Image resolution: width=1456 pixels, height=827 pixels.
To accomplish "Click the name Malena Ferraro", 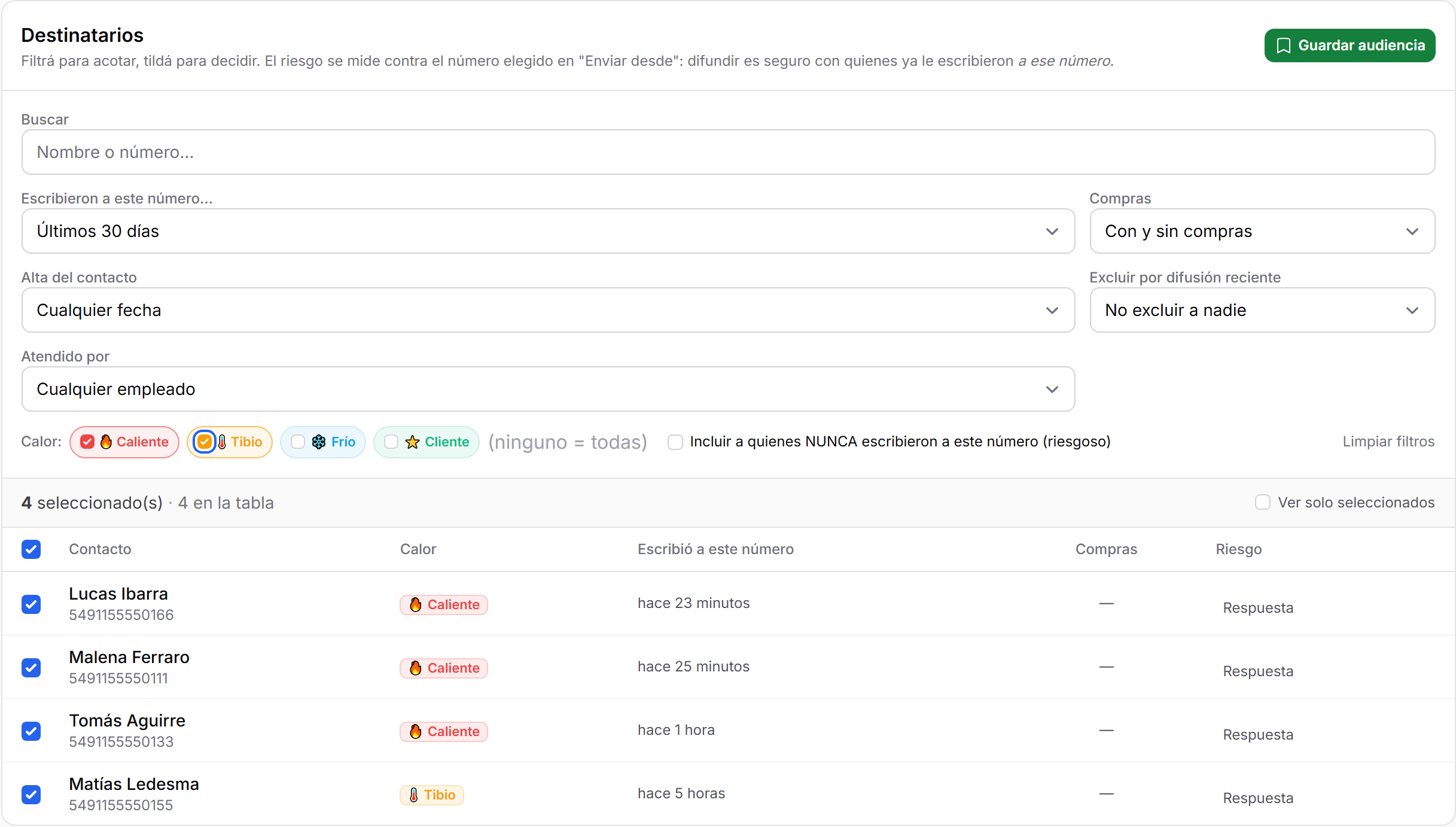I will (129, 657).
